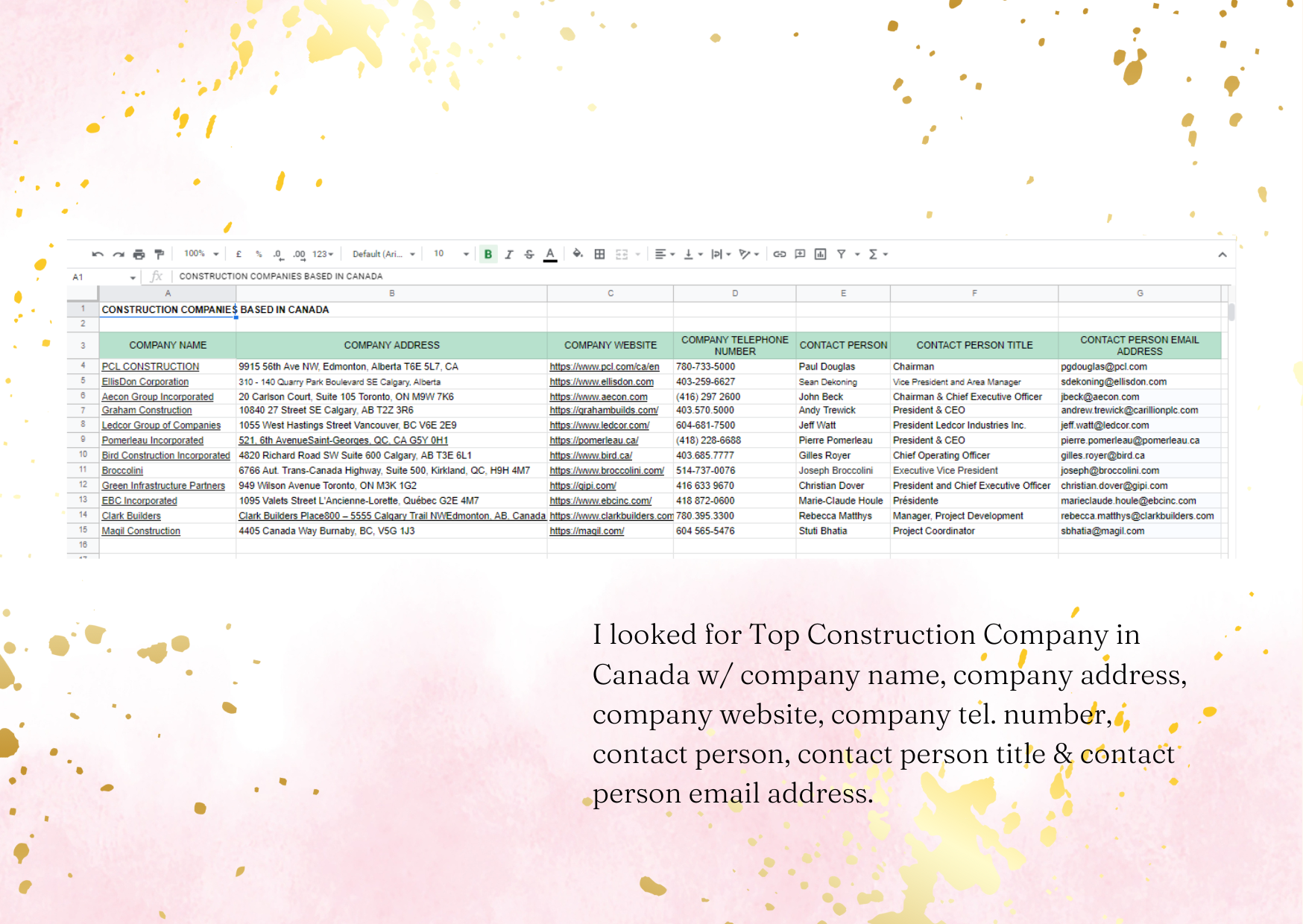Image resolution: width=1303 pixels, height=924 pixels.
Task: Insert a chart
Action: click(x=820, y=254)
